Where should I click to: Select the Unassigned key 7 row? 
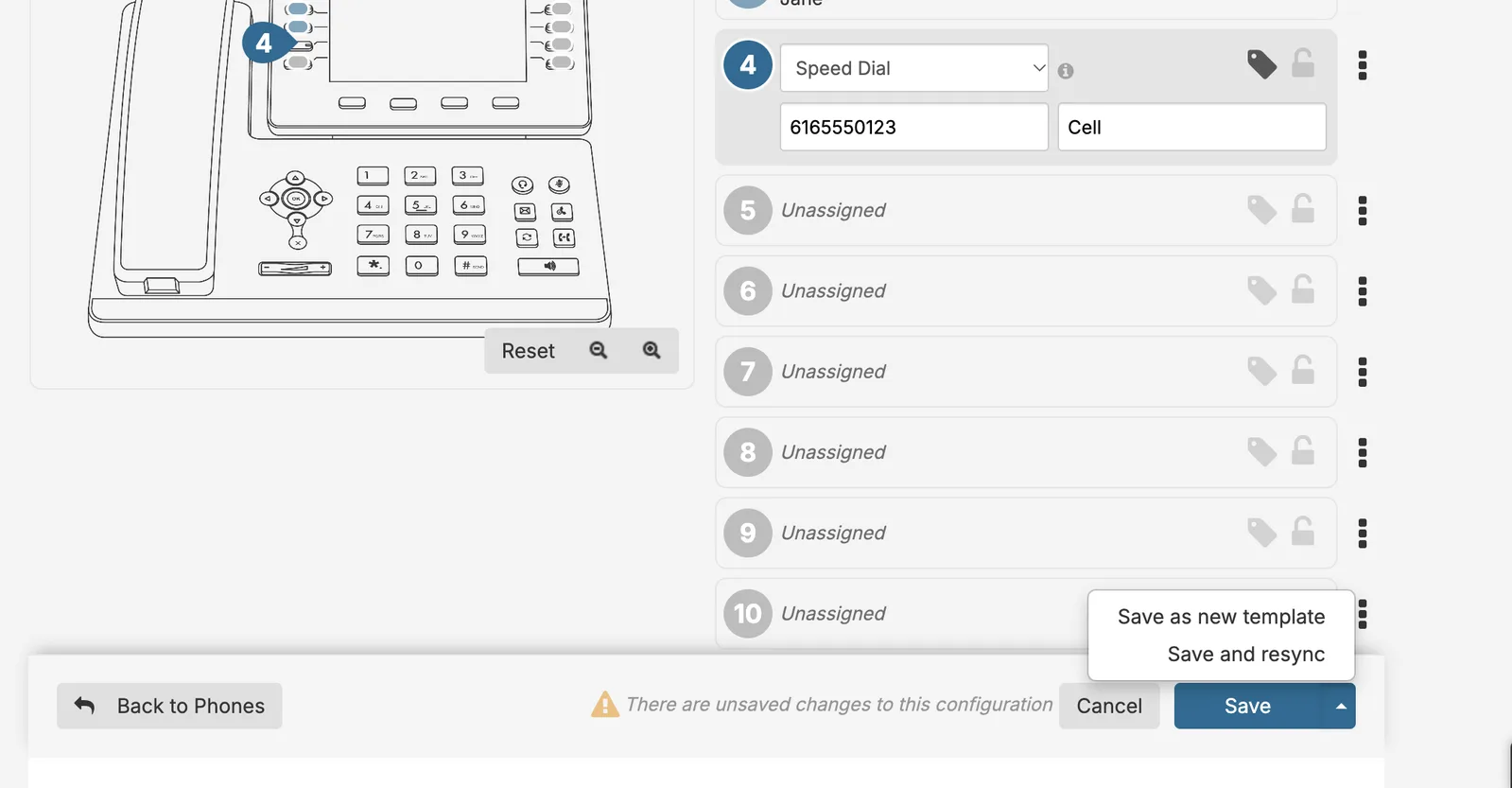pos(1026,372)
